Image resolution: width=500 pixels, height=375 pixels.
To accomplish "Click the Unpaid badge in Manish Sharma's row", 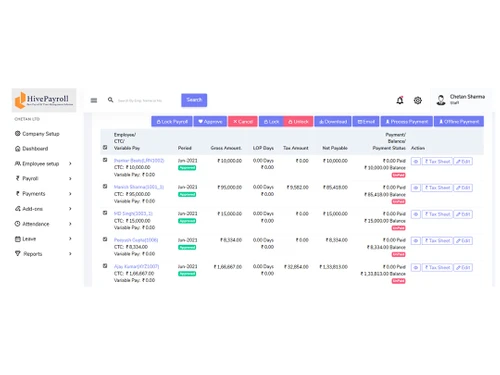I will point(398,201).
